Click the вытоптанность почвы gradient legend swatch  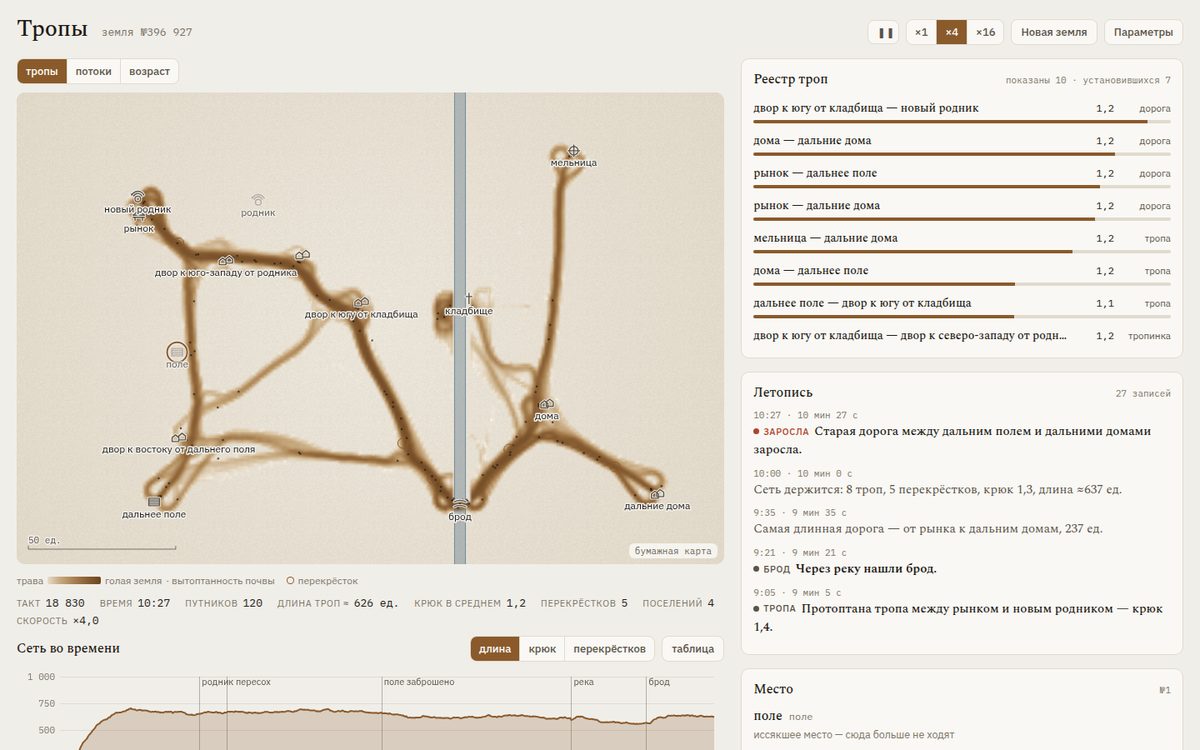[74, 580]
